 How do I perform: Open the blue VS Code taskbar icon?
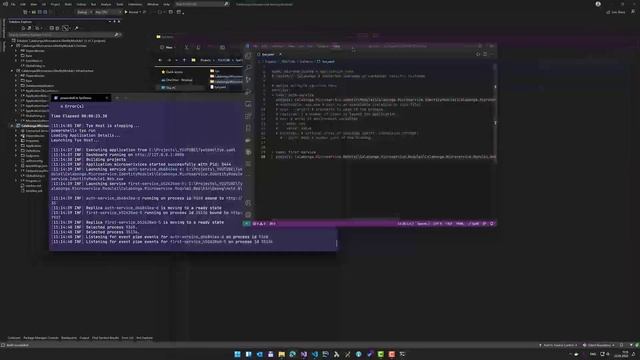314,354
